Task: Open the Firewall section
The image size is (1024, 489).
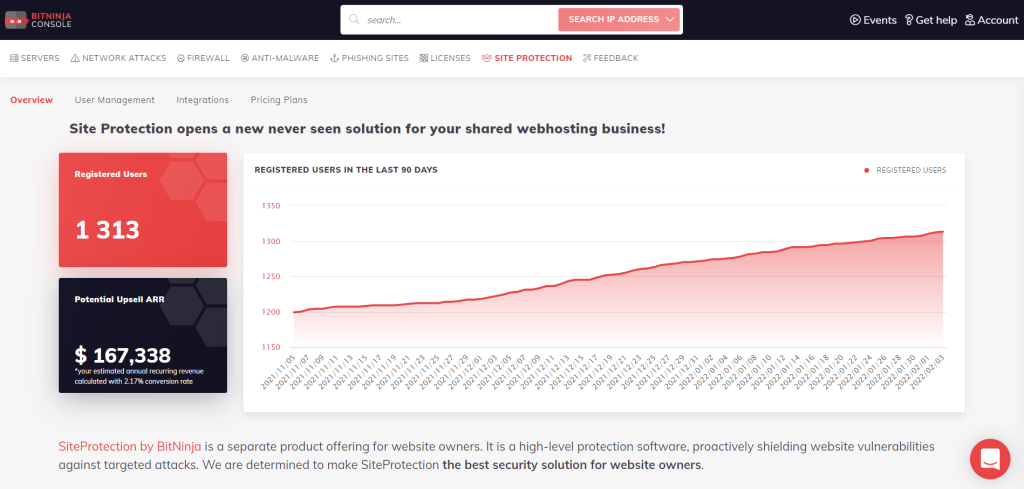Action: [x=203, y=58]
